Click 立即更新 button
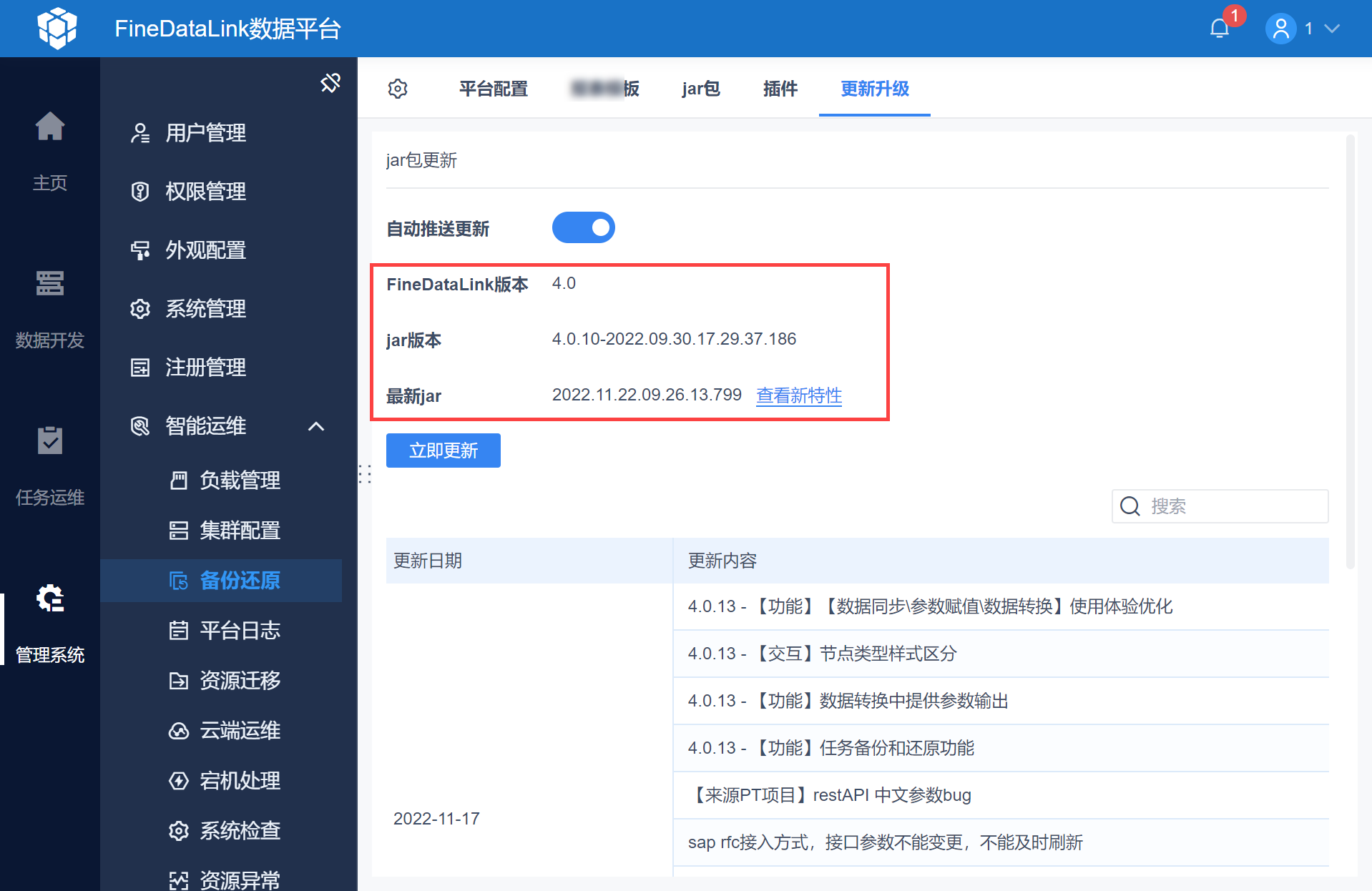 [x=444, y=451]
